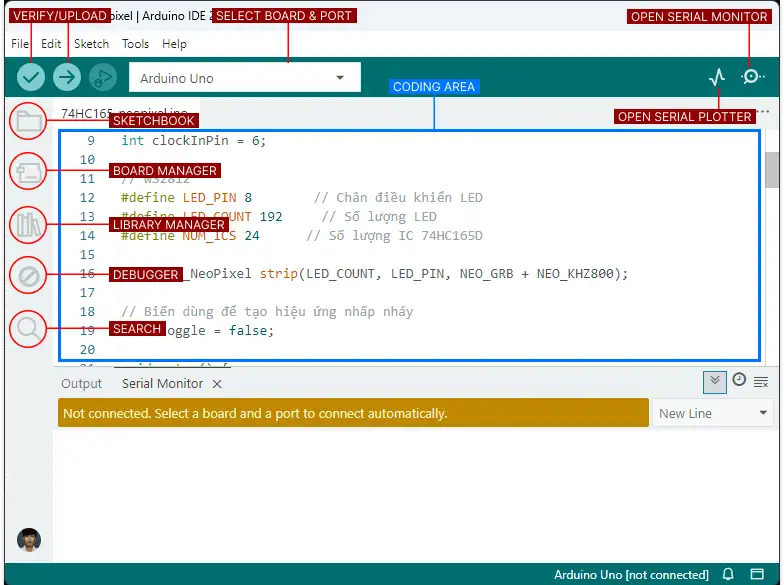Open the File menu
Image resolution: width=784 pixels, height=585 pixels.
point(20,44)
